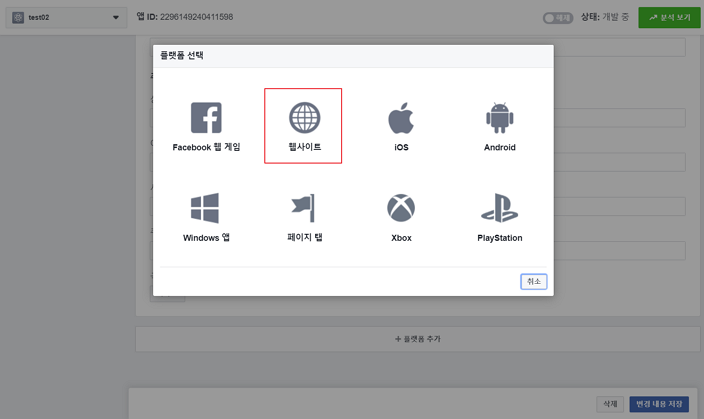
Task: Click the PlayStation label text
Action: pos(500,238)
